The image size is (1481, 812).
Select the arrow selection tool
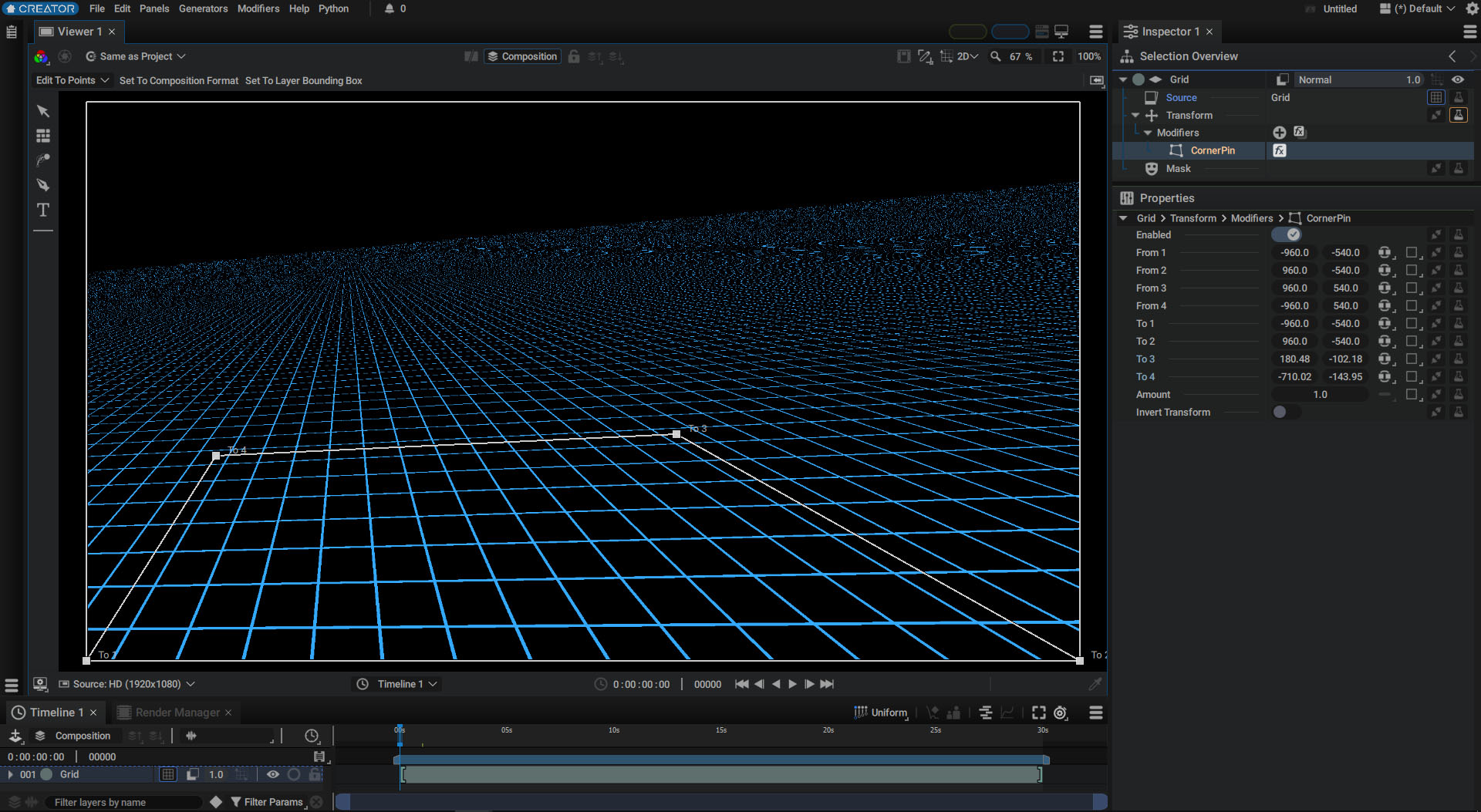(x=43, y=111)
